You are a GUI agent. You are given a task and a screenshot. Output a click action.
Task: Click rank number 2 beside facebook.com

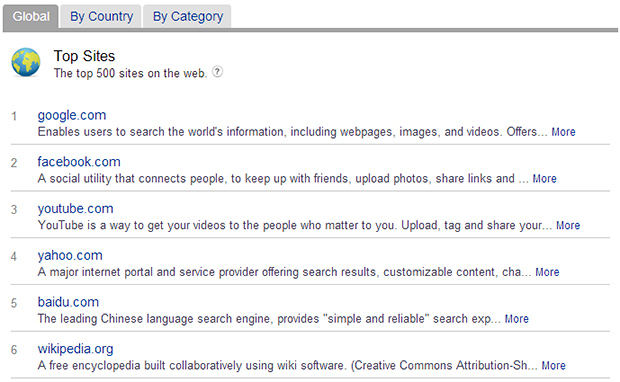click(14, 163)
